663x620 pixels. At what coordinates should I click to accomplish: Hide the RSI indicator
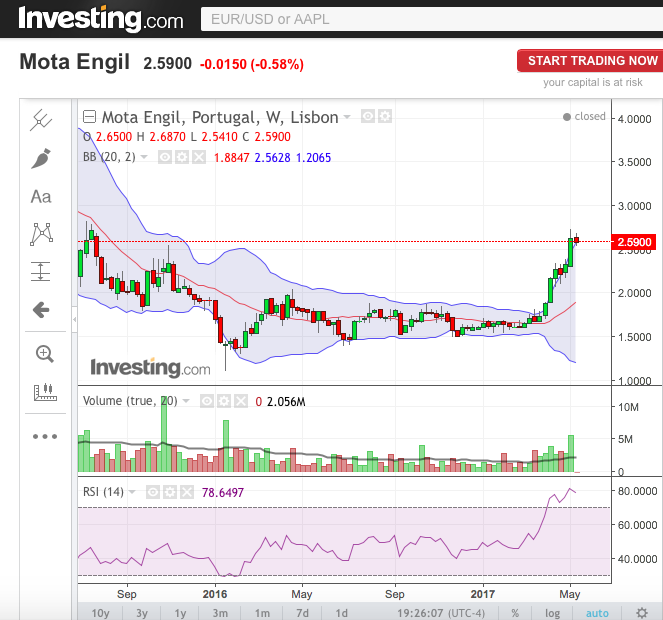pyautogui.click(x=153, y=492)
